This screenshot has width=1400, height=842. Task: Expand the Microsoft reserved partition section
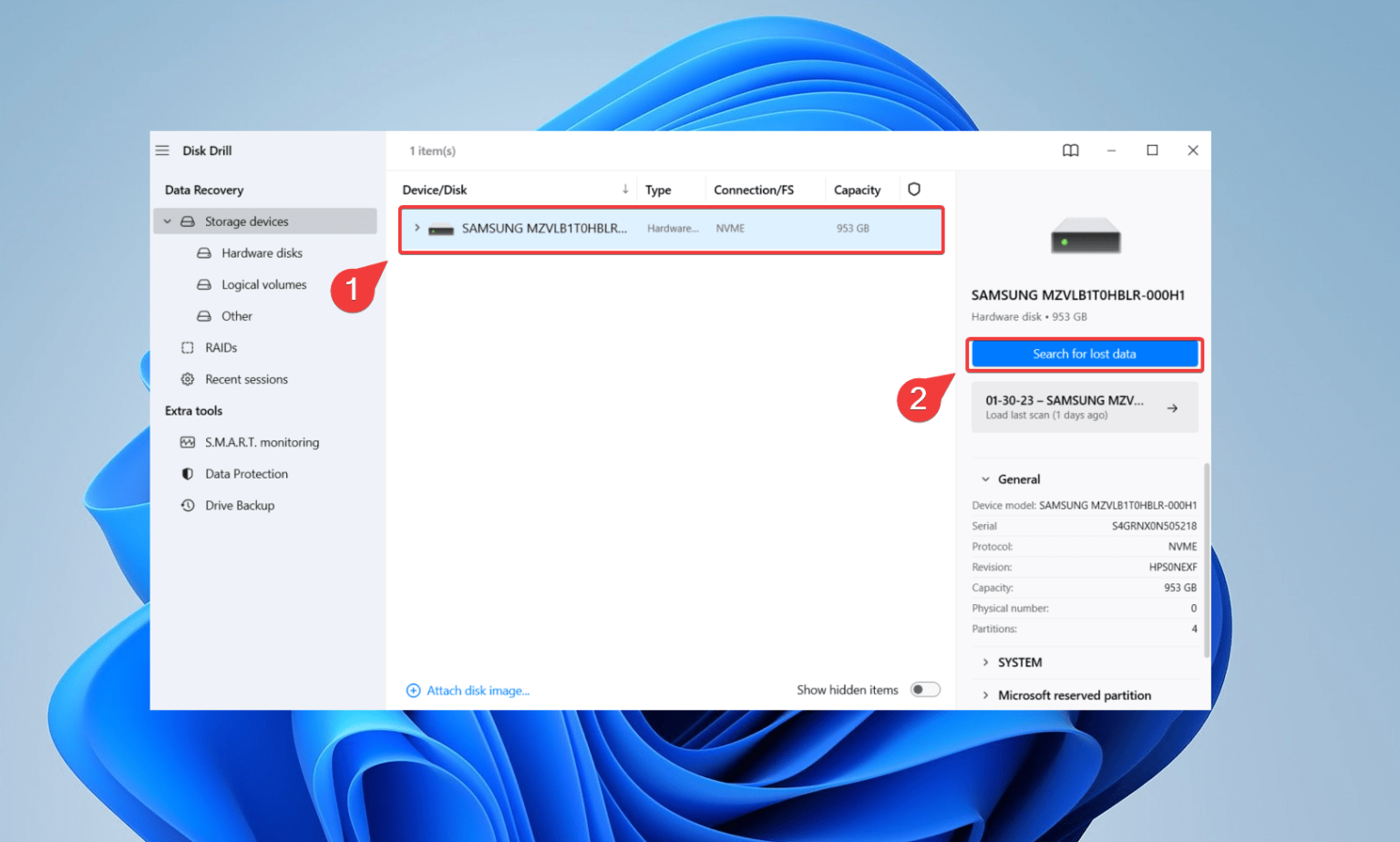coord(985,694)
